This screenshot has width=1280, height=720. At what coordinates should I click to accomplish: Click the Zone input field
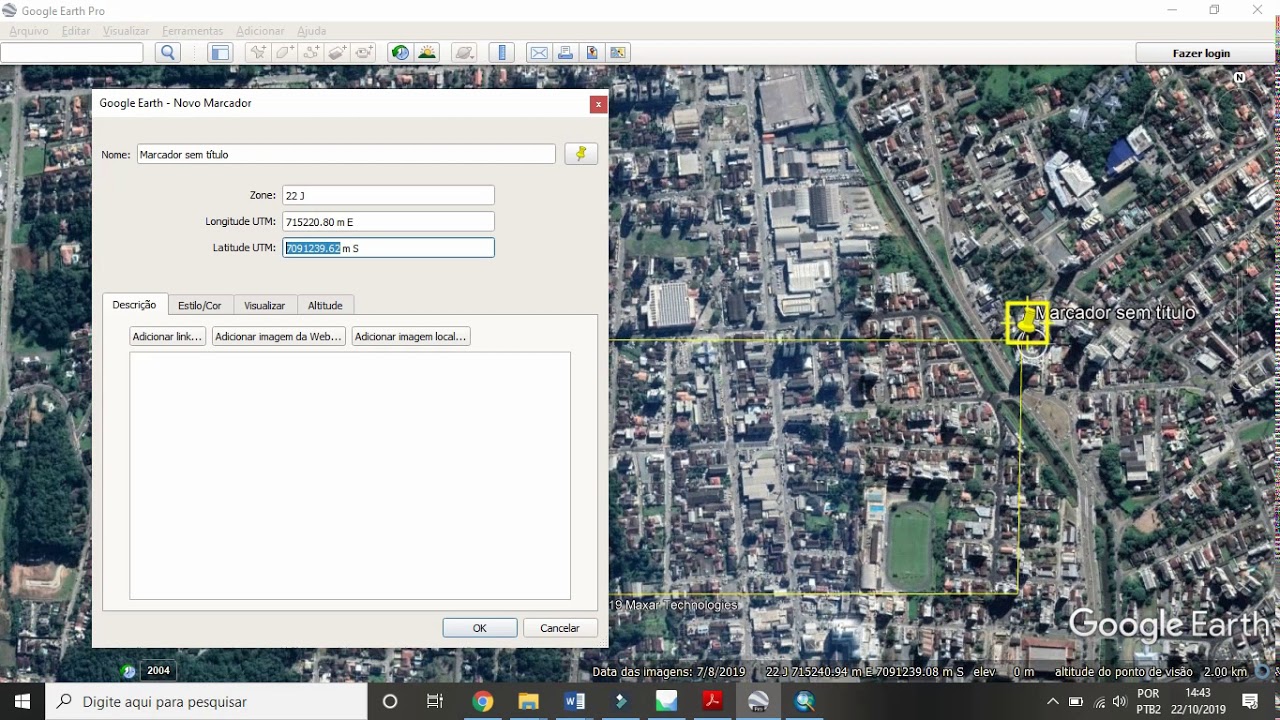coord(388,195)
